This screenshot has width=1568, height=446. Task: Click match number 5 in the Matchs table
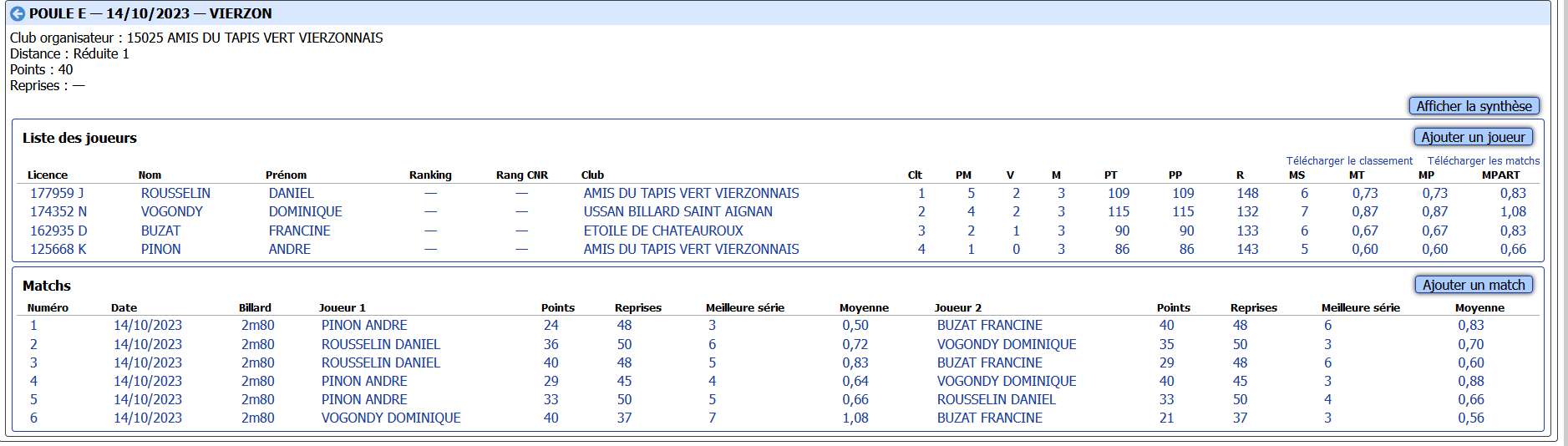coord(33,399)
